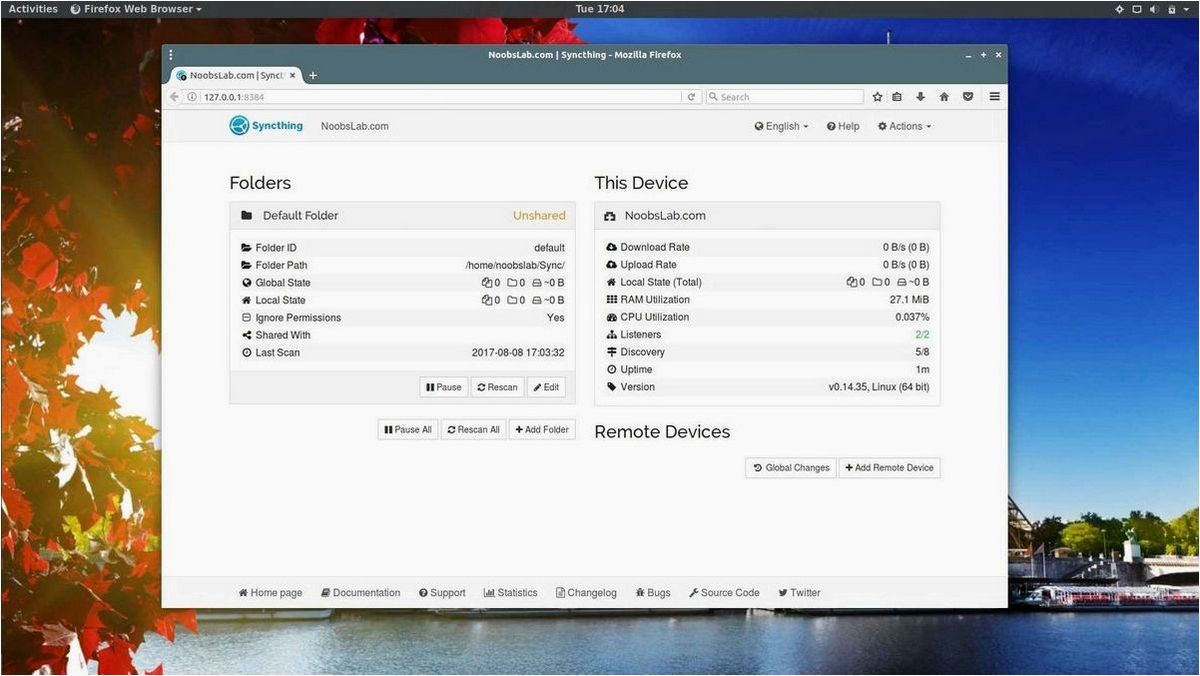This screenshot has height=676, width=1200.
Task: Open the Bugs footer link
Action: pos(653,593)
